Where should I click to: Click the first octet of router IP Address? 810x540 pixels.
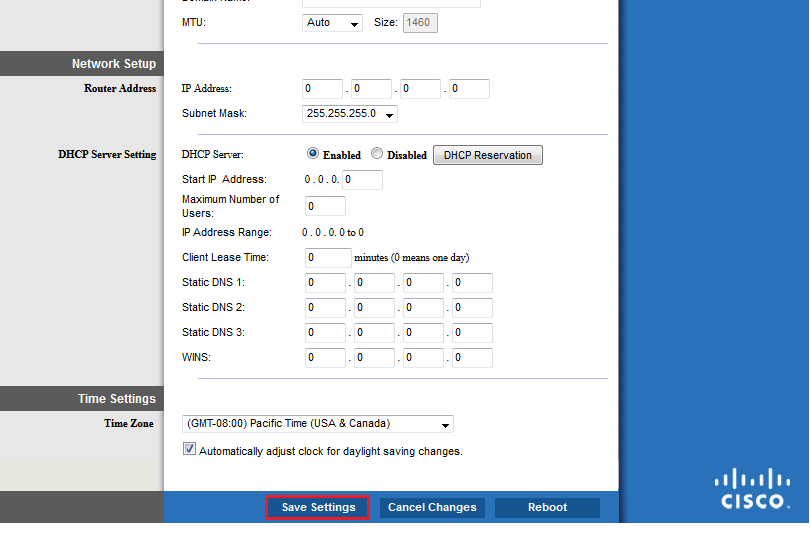322,89
